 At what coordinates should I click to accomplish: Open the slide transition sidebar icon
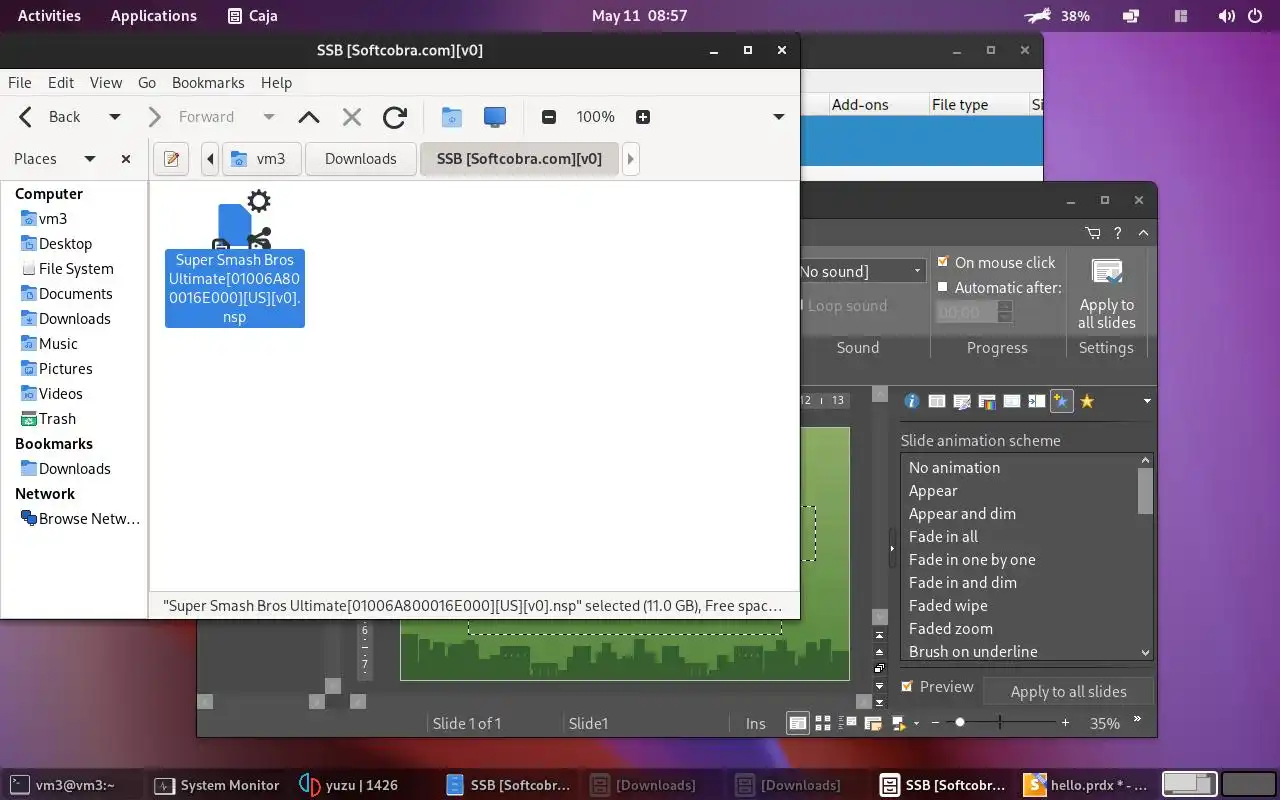coord(1037,401)
